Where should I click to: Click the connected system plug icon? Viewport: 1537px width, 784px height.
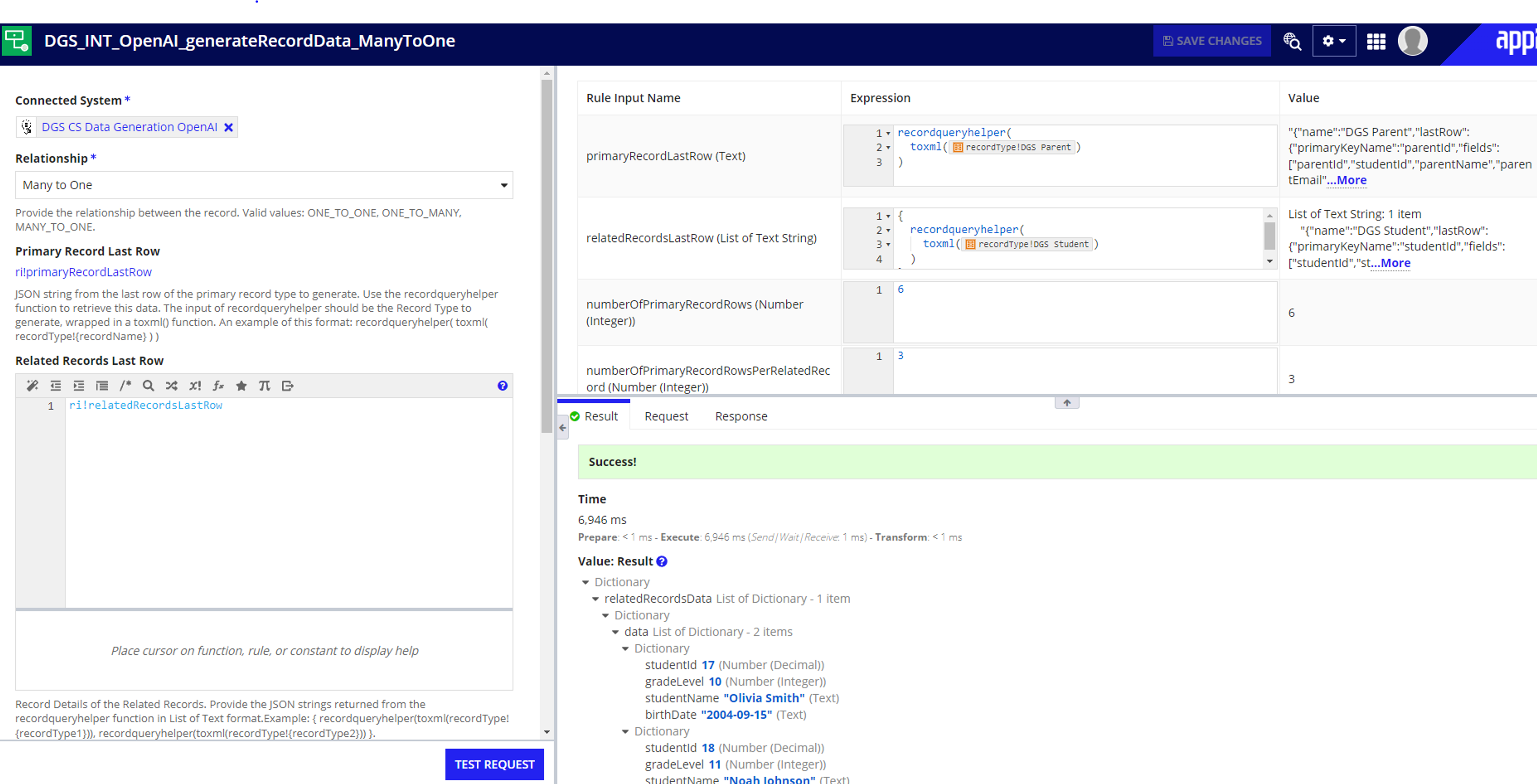[x=26, y=127]
